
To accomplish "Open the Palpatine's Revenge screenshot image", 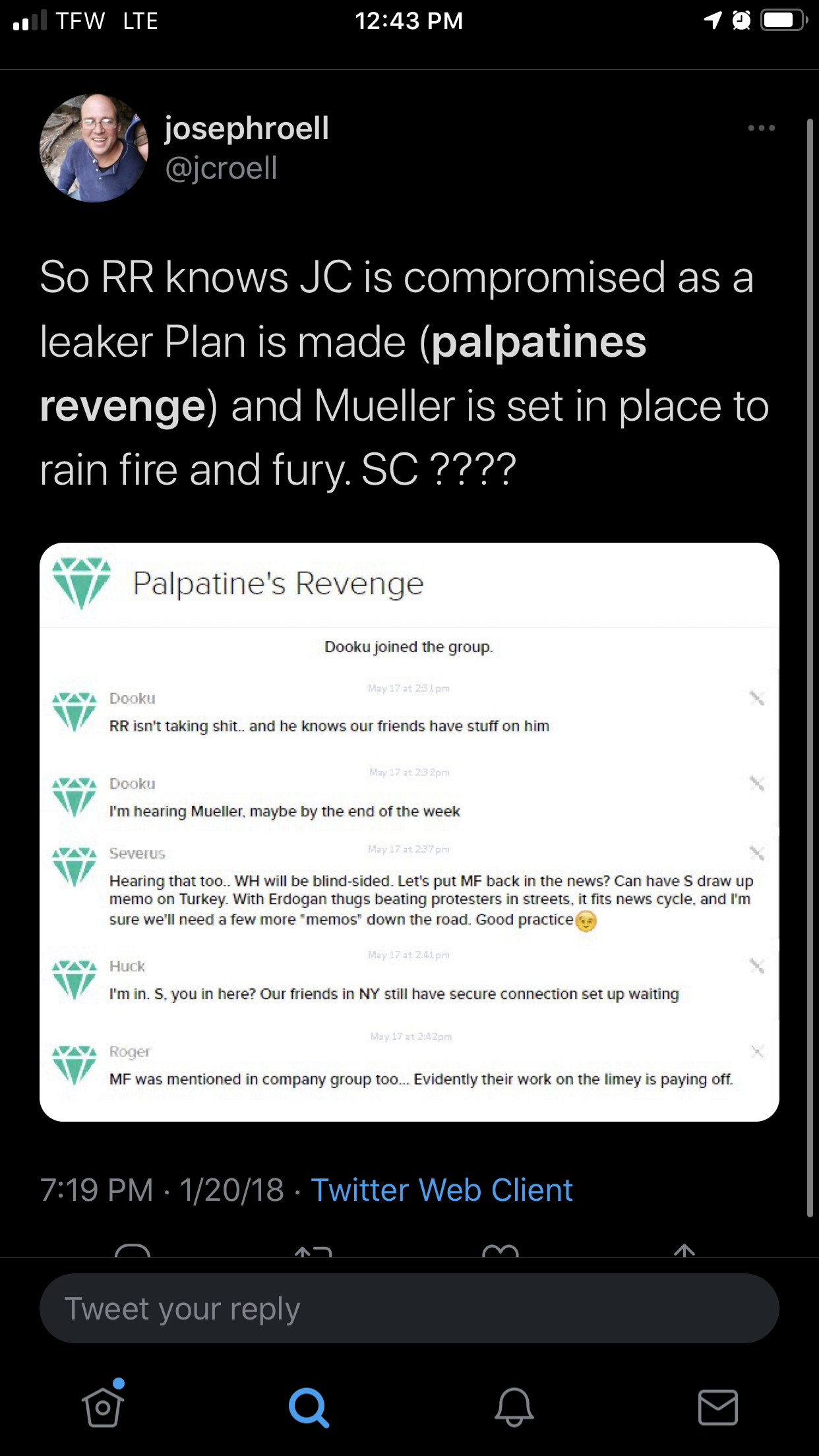I will (x=409, y=832).
